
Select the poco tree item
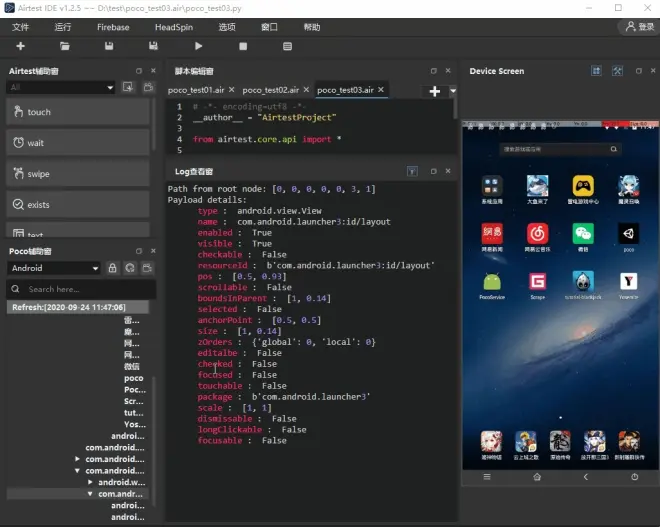pos(134,378)
